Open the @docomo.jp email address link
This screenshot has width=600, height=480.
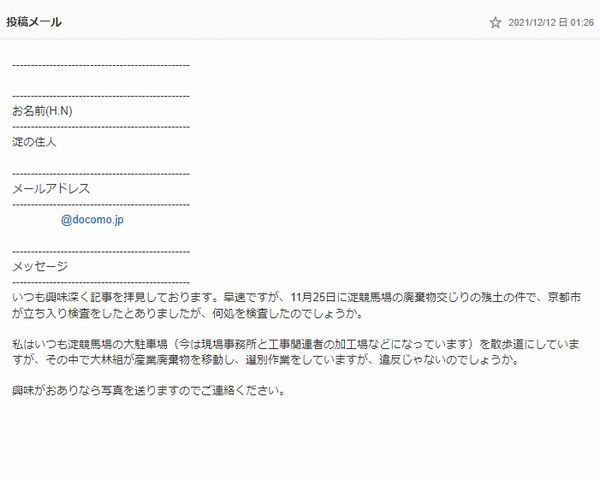point(92,220)
